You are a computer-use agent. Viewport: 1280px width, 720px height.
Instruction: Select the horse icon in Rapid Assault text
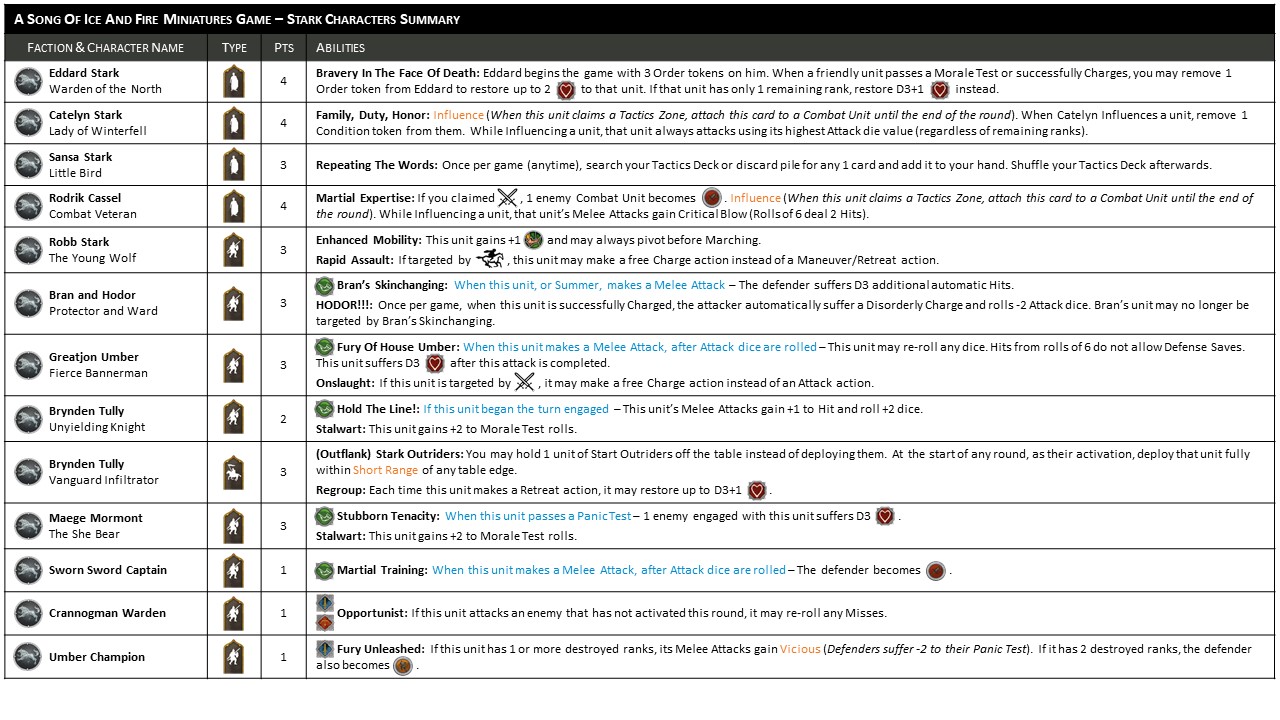(x=490, y=260)
